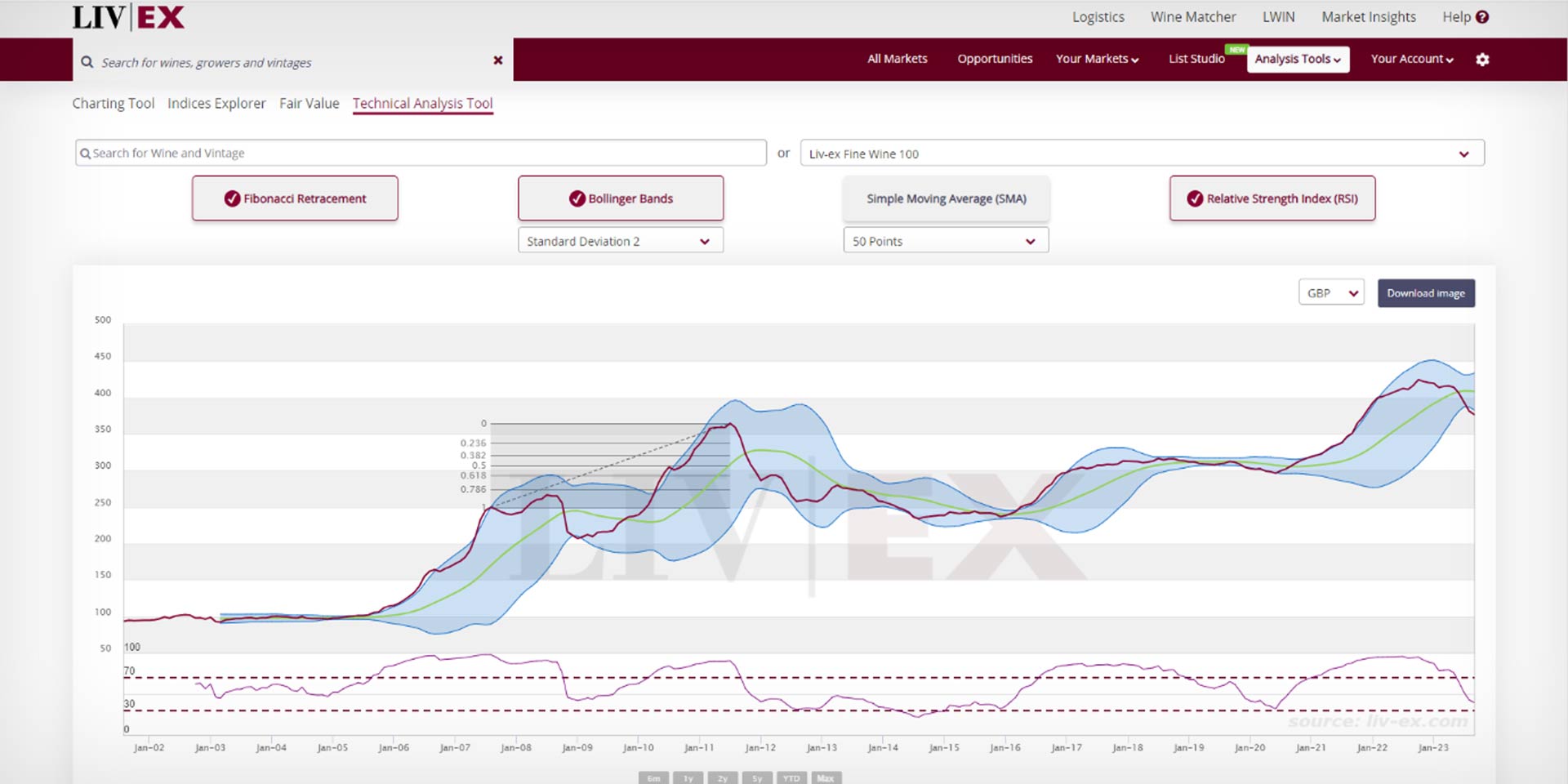This screenshot has width=1568, height=784.
Task: Click the RSI 30 threshold label
Action: (129, 704)
